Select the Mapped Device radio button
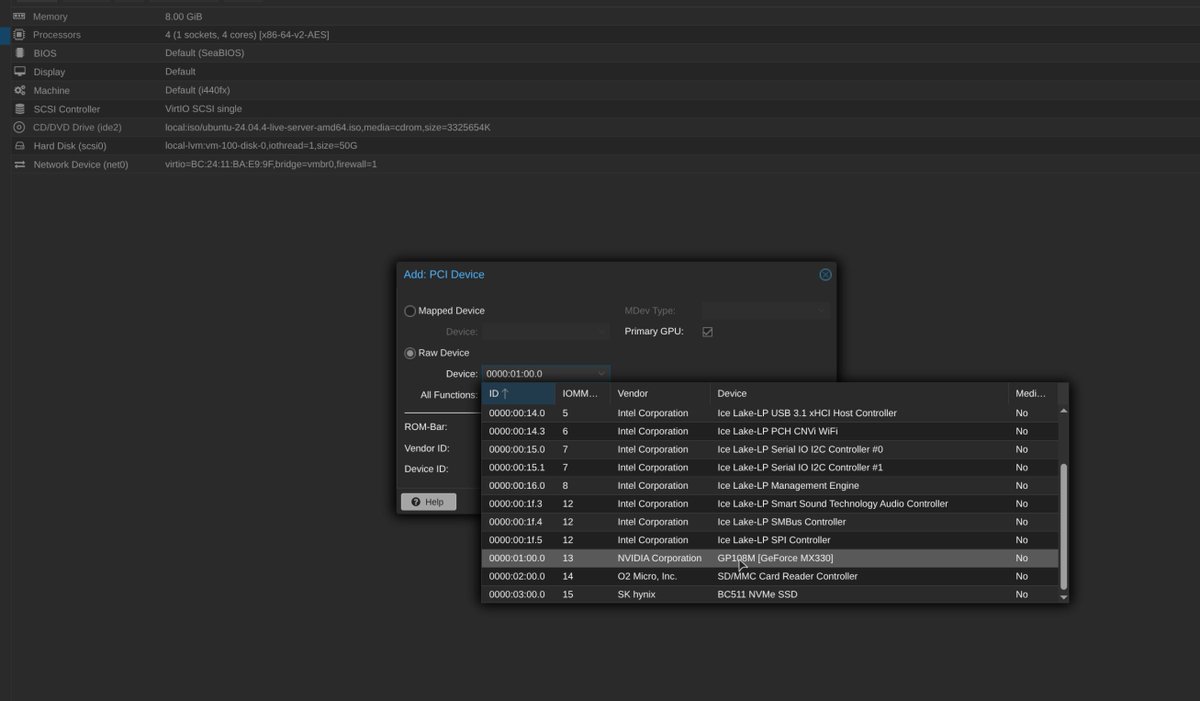The width and height of the screenshot is (1200, 701). (x=410, y=311)
